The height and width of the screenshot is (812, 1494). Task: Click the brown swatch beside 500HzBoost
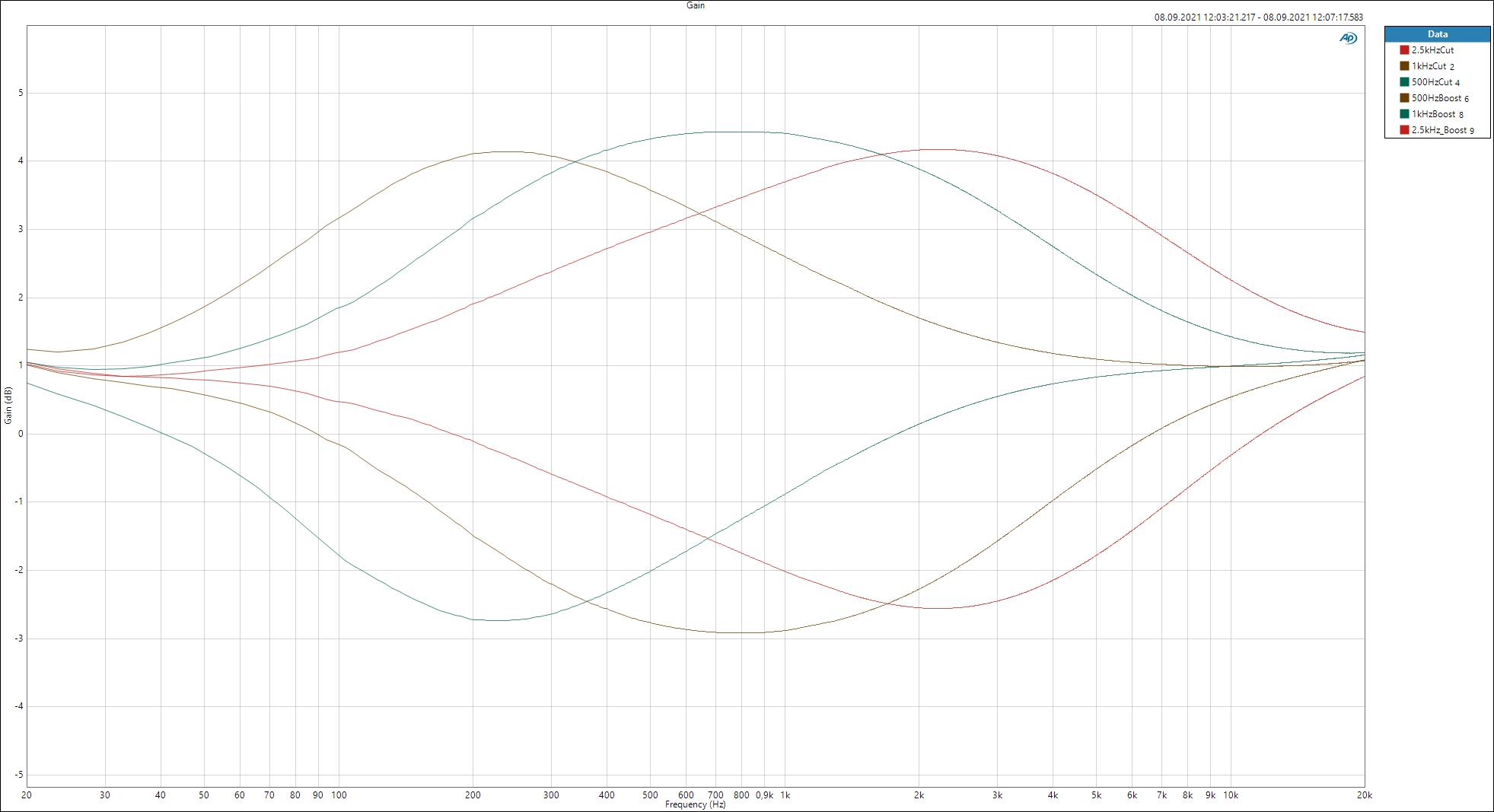click(x=1404, y=97)
